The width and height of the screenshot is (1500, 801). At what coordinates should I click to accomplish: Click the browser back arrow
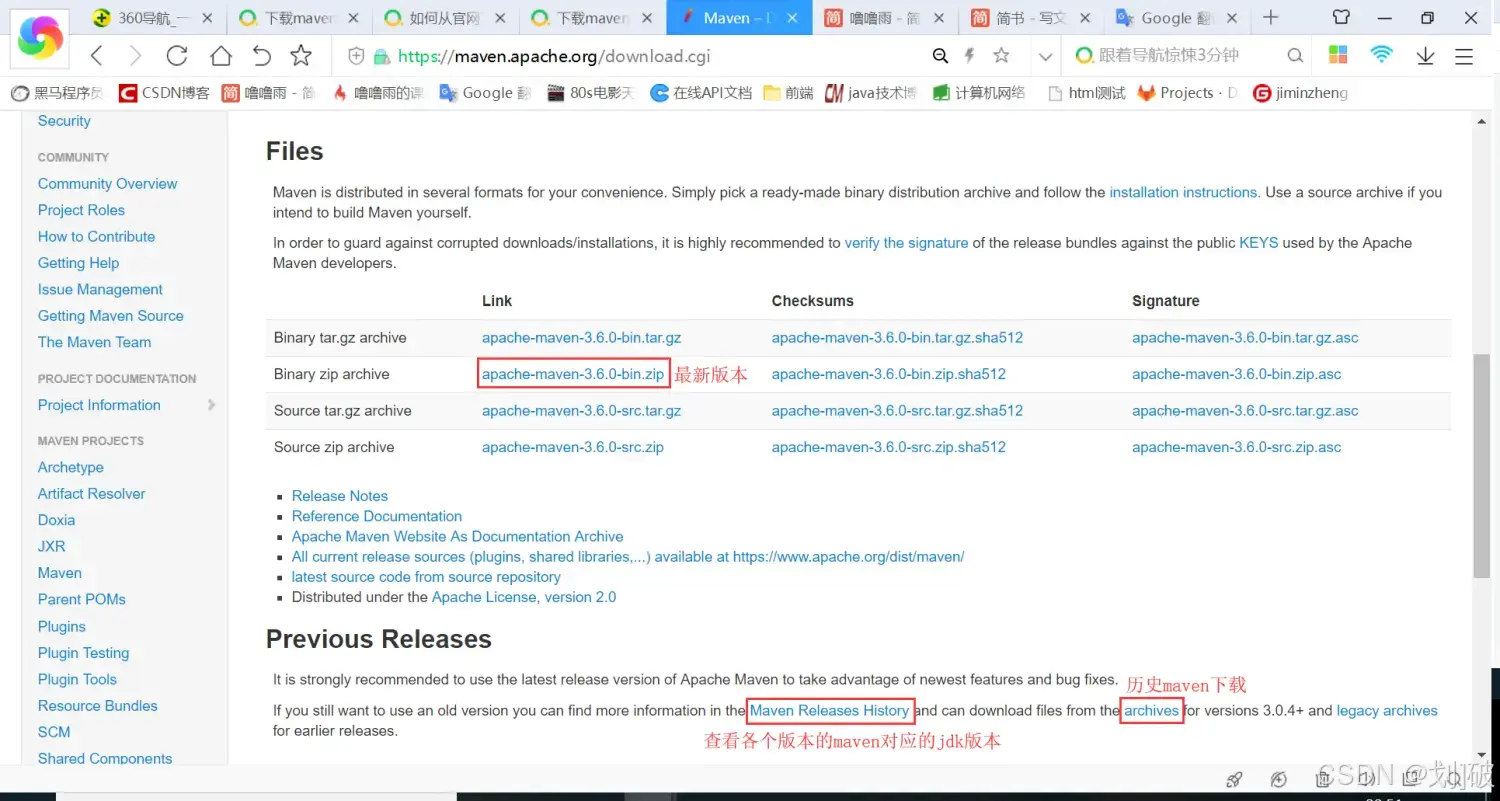click(96, 56)
